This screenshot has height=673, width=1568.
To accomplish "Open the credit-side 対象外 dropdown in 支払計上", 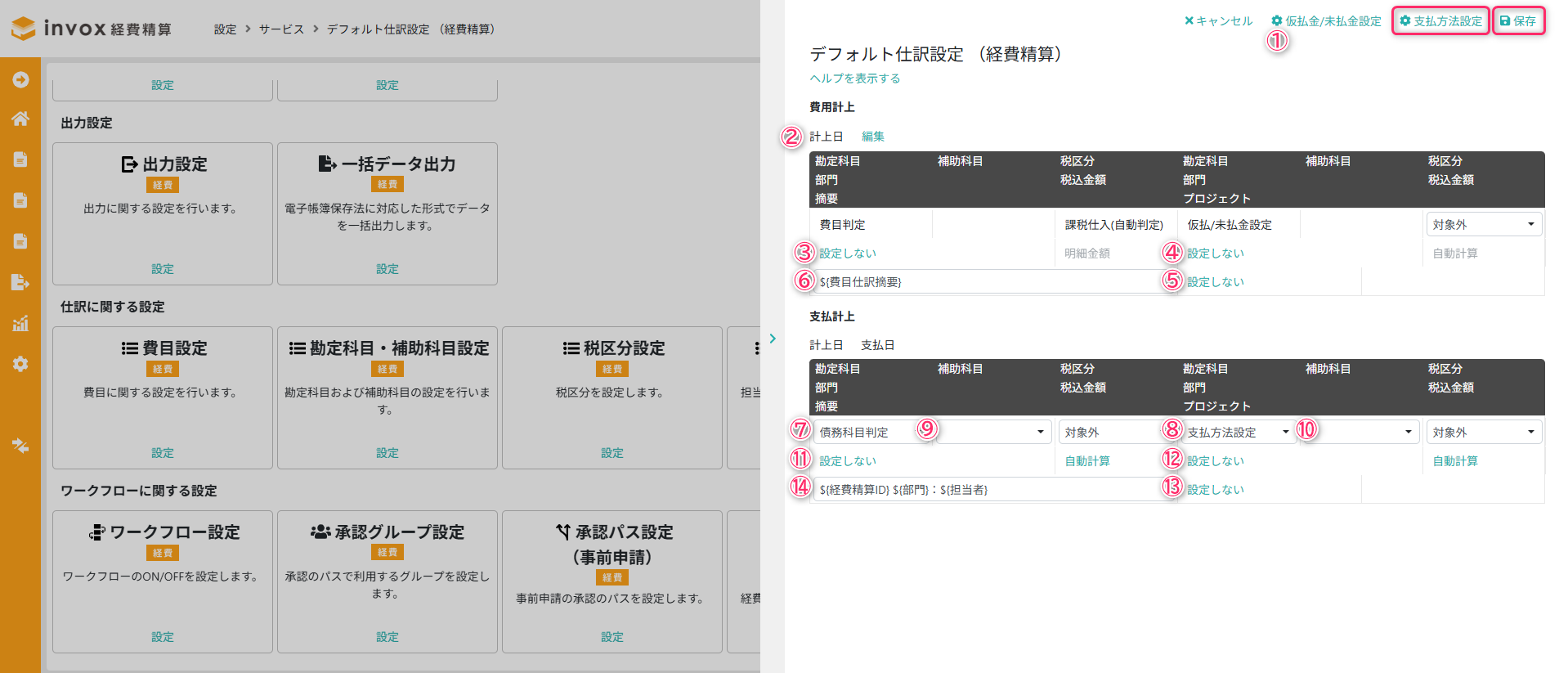I will point(1484,432).
